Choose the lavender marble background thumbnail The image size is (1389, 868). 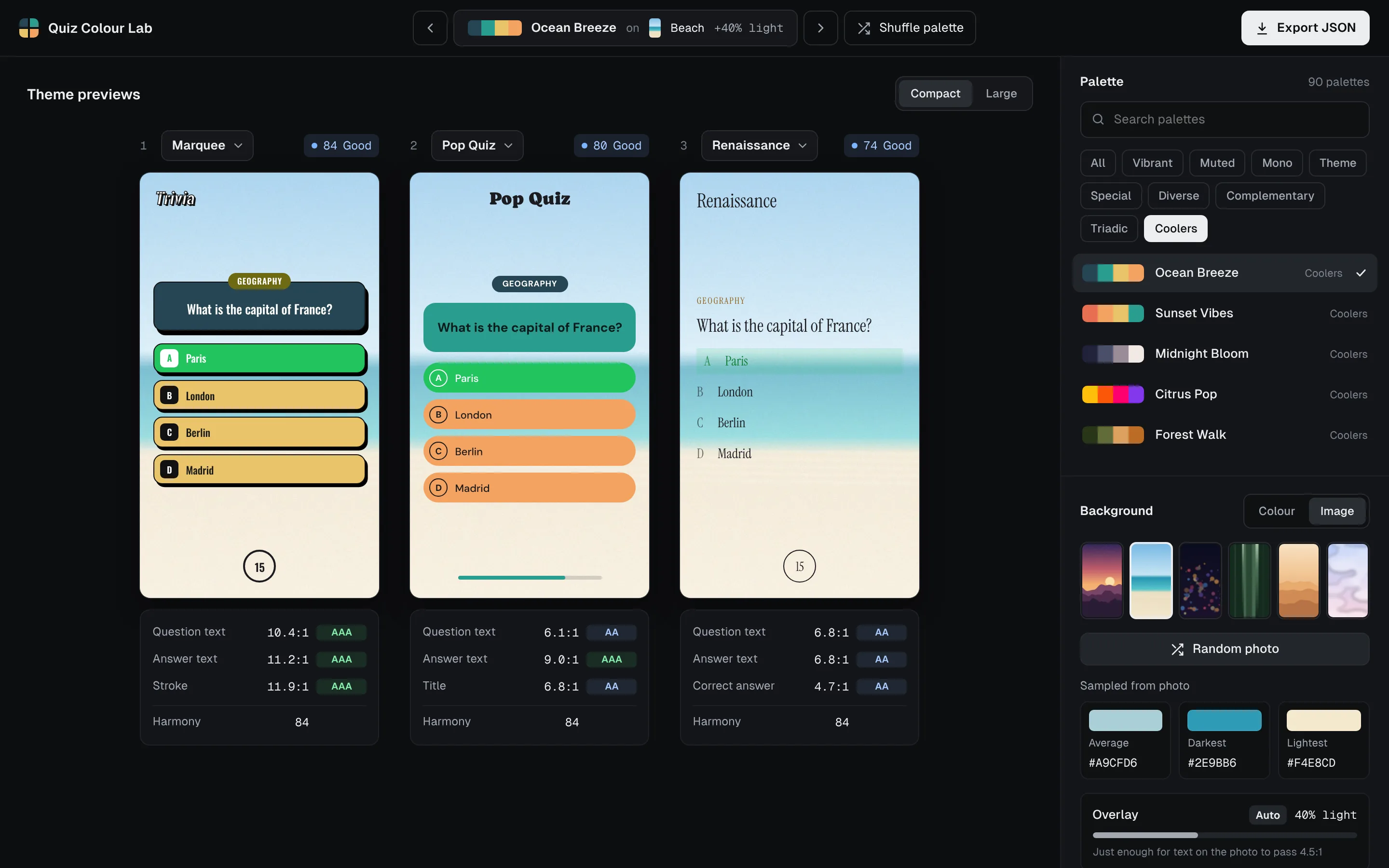(x=1348, y=581)
